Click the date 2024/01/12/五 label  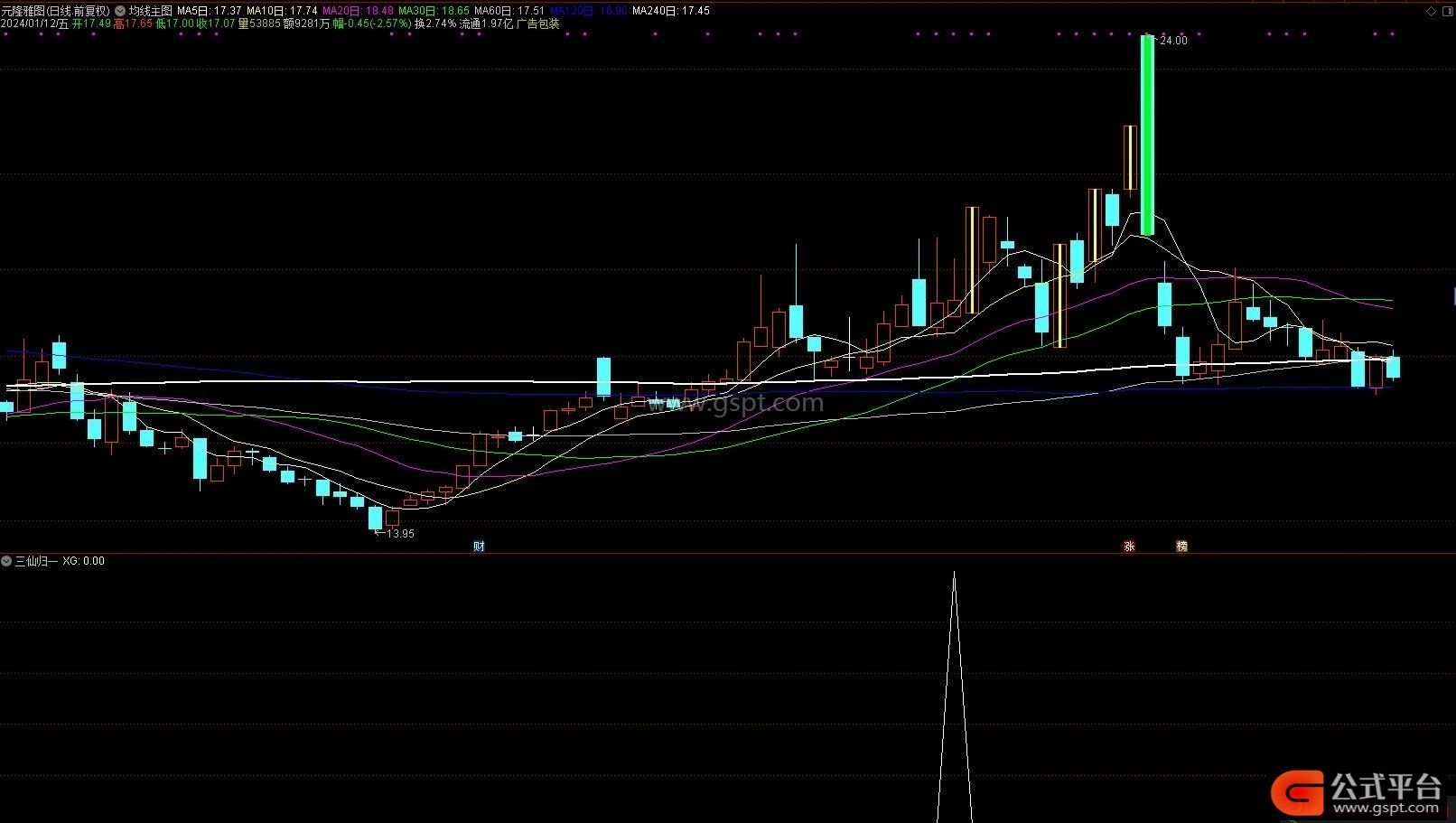point(35,24)
